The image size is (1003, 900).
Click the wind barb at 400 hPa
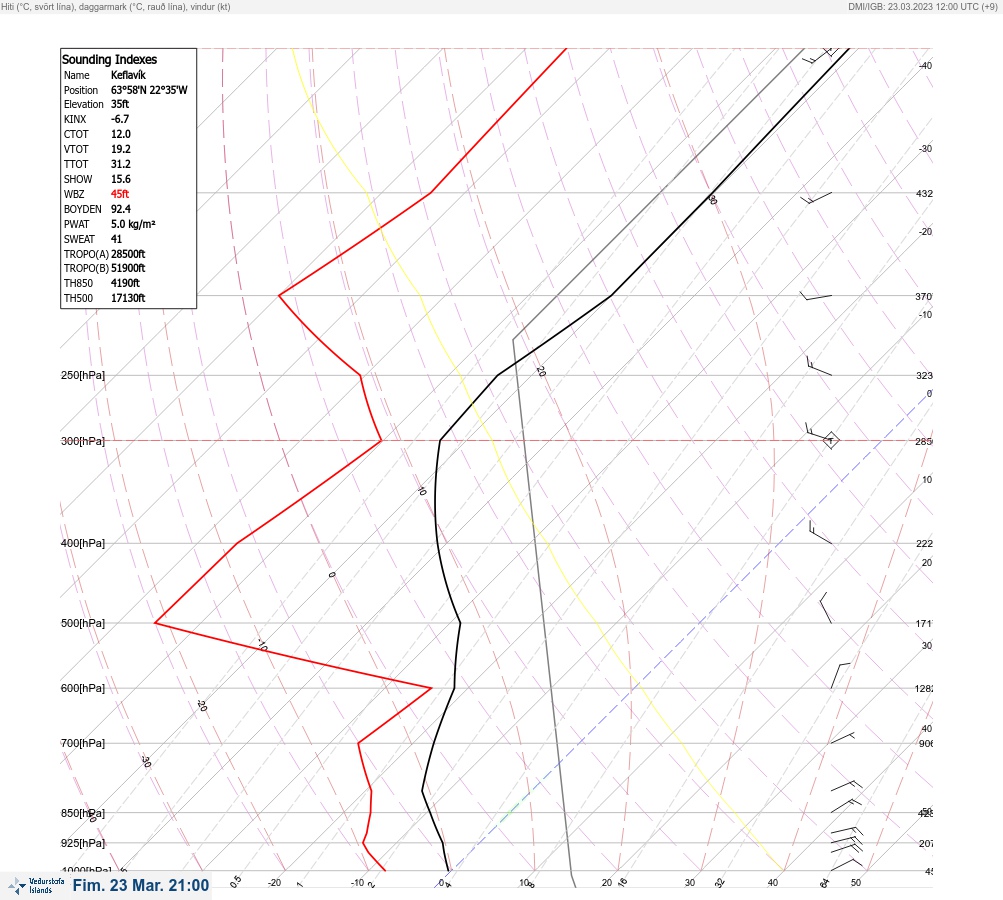pos(820,532)
